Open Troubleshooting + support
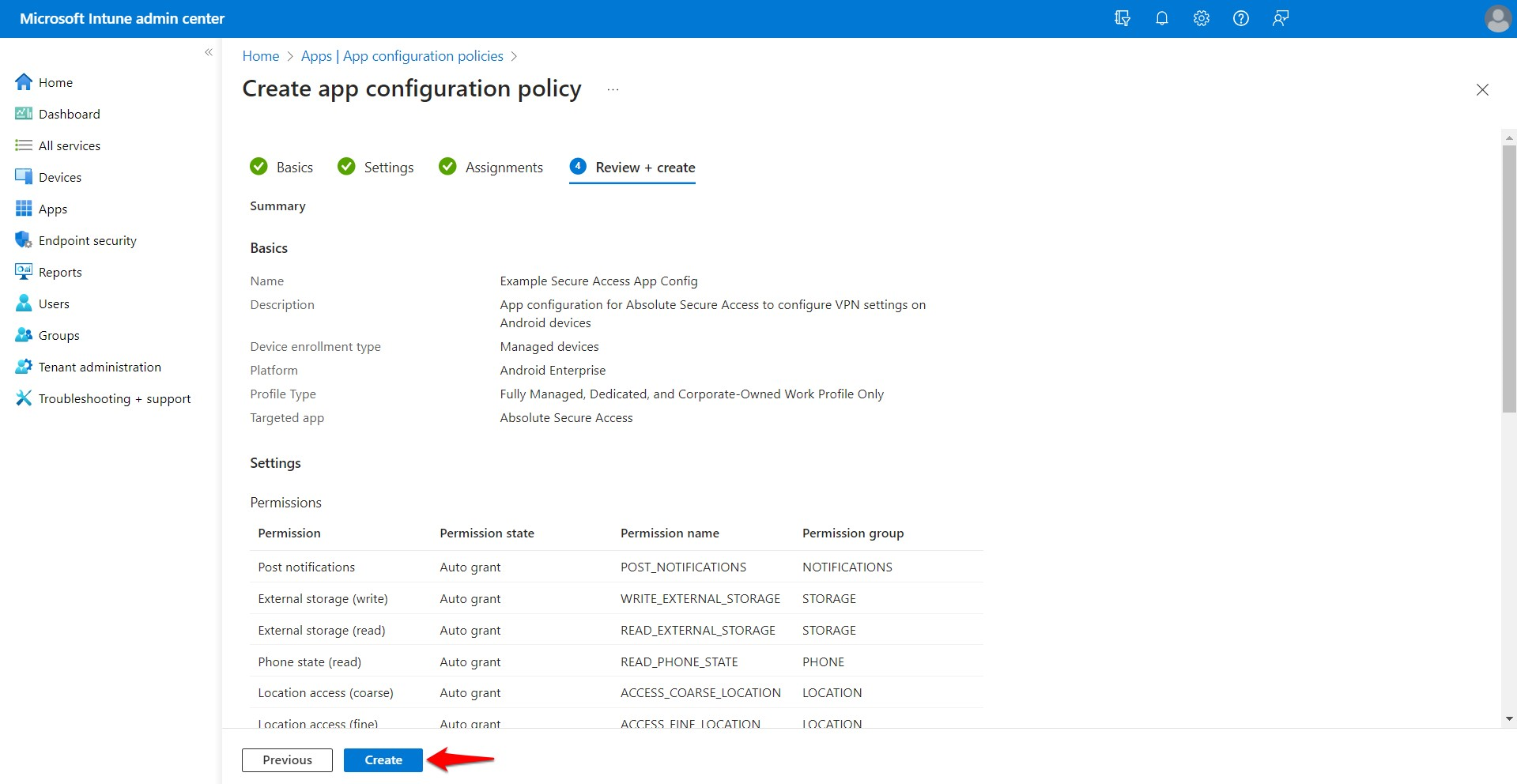Viewport: 1517px width, 784px height. [115, 398]
